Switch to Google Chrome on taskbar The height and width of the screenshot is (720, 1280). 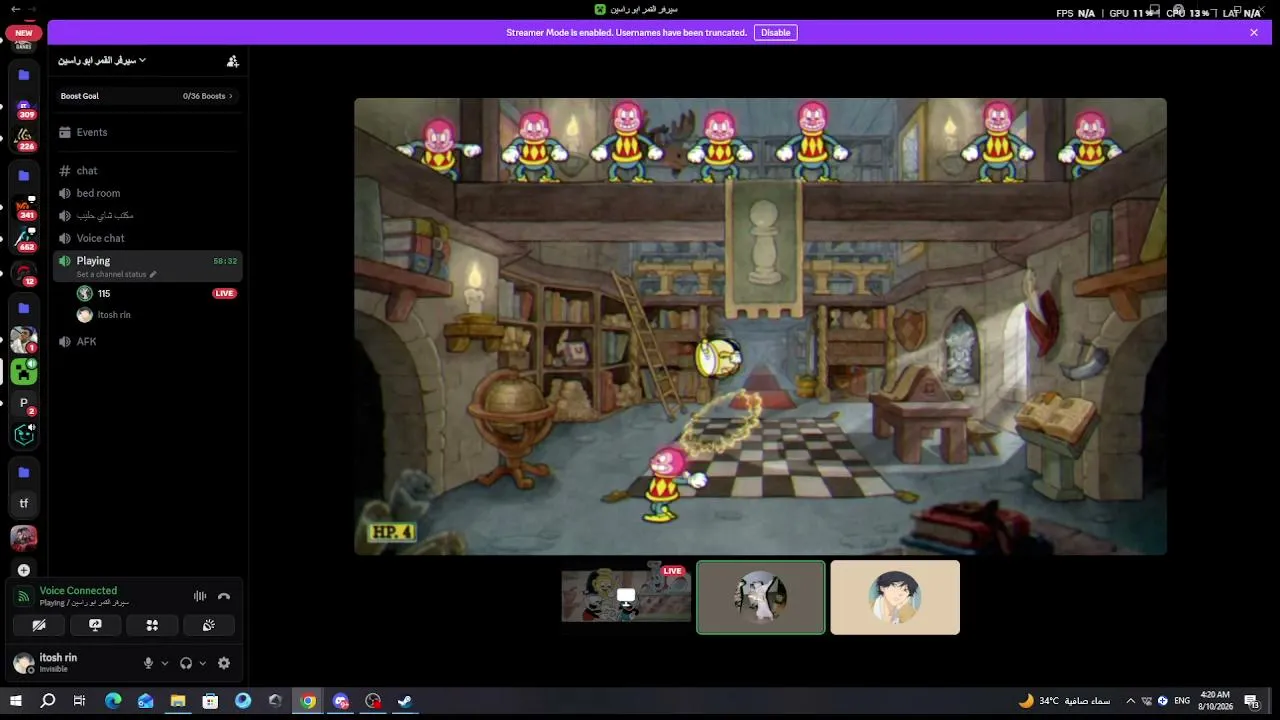(x=308, y=701)
